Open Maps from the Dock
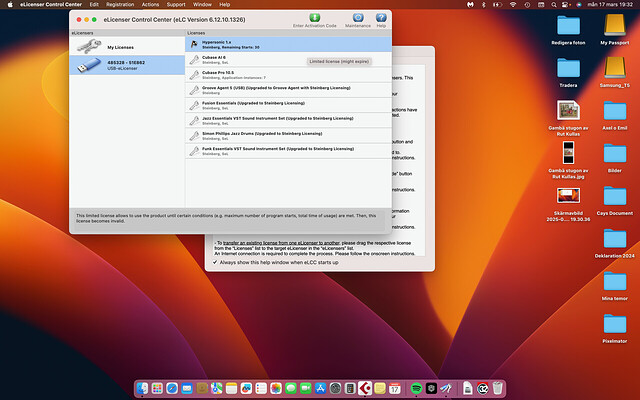Viewport: 640px width, 400px height. point(216,388)
